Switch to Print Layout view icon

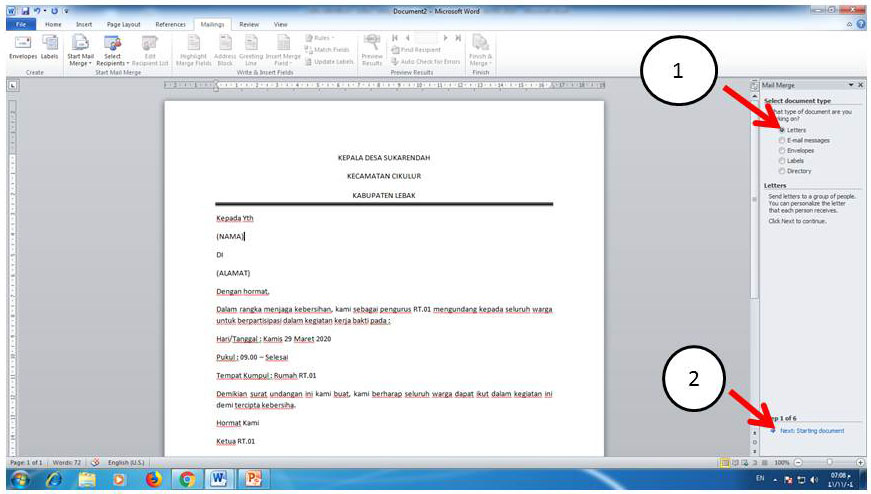(x=725, y=462)
